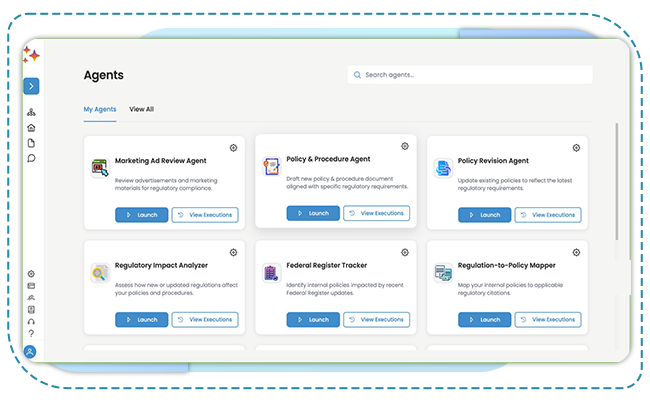Launch the Regulation-to-Policy Mapper
The height and width of the screenshot is (400, 650).
485,320
